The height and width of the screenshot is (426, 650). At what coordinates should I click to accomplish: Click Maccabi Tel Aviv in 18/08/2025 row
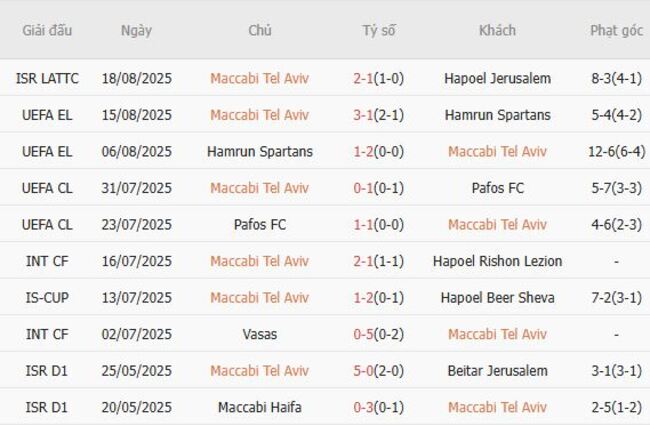click(x=259, y=78)
